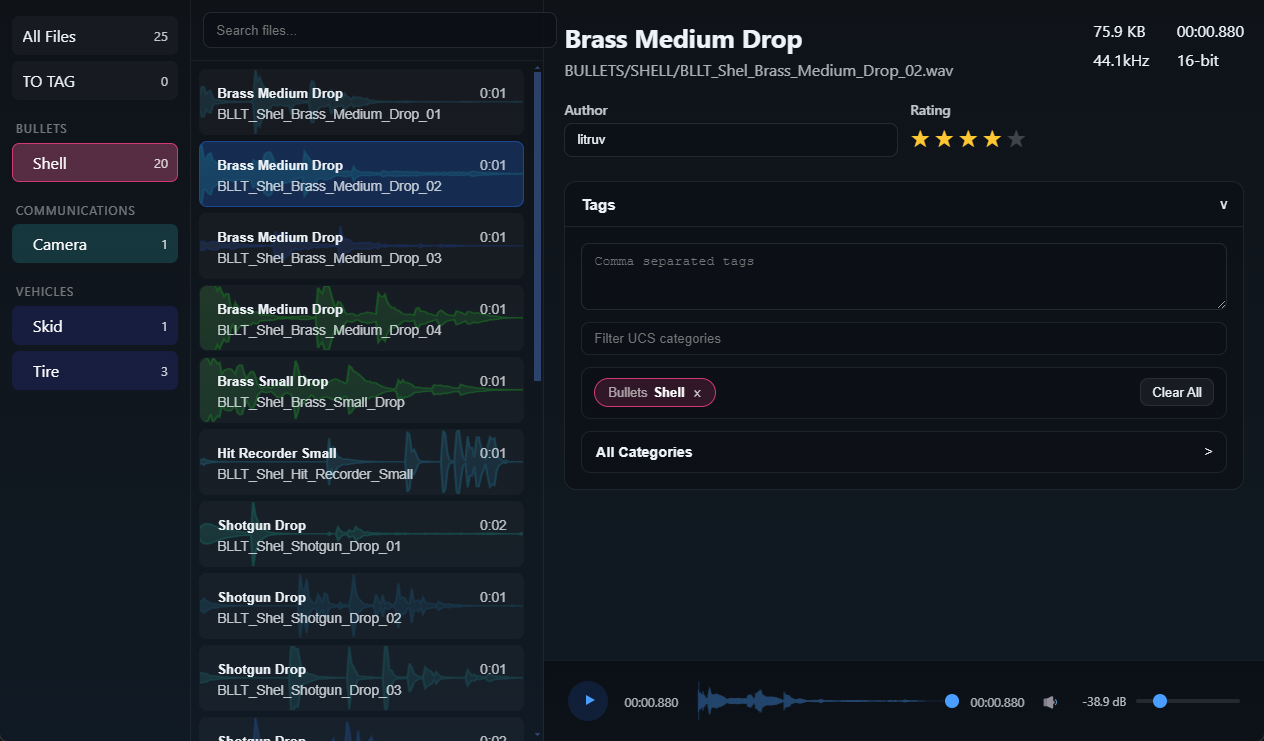Select the Brass Small Drop file
The image size is (1264, 741).
pos(361,390)
